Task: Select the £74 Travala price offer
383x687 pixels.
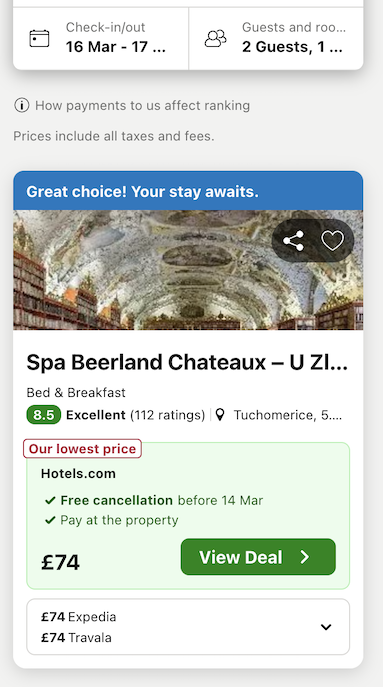Action: [76, 637]
